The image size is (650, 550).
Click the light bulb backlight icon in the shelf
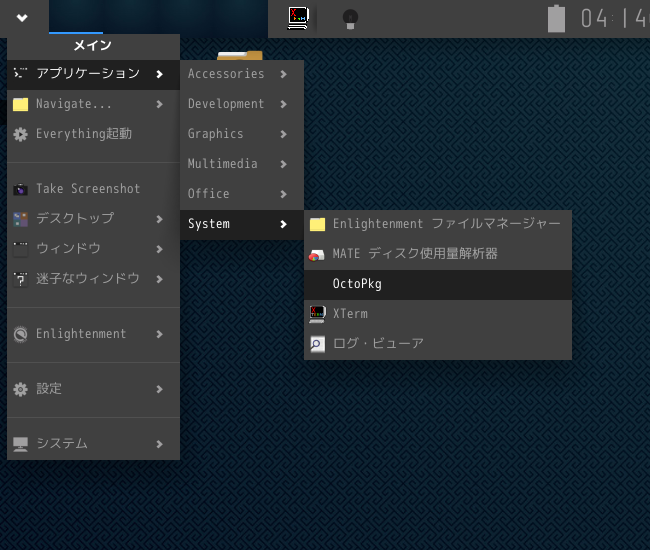coord(350,19)
